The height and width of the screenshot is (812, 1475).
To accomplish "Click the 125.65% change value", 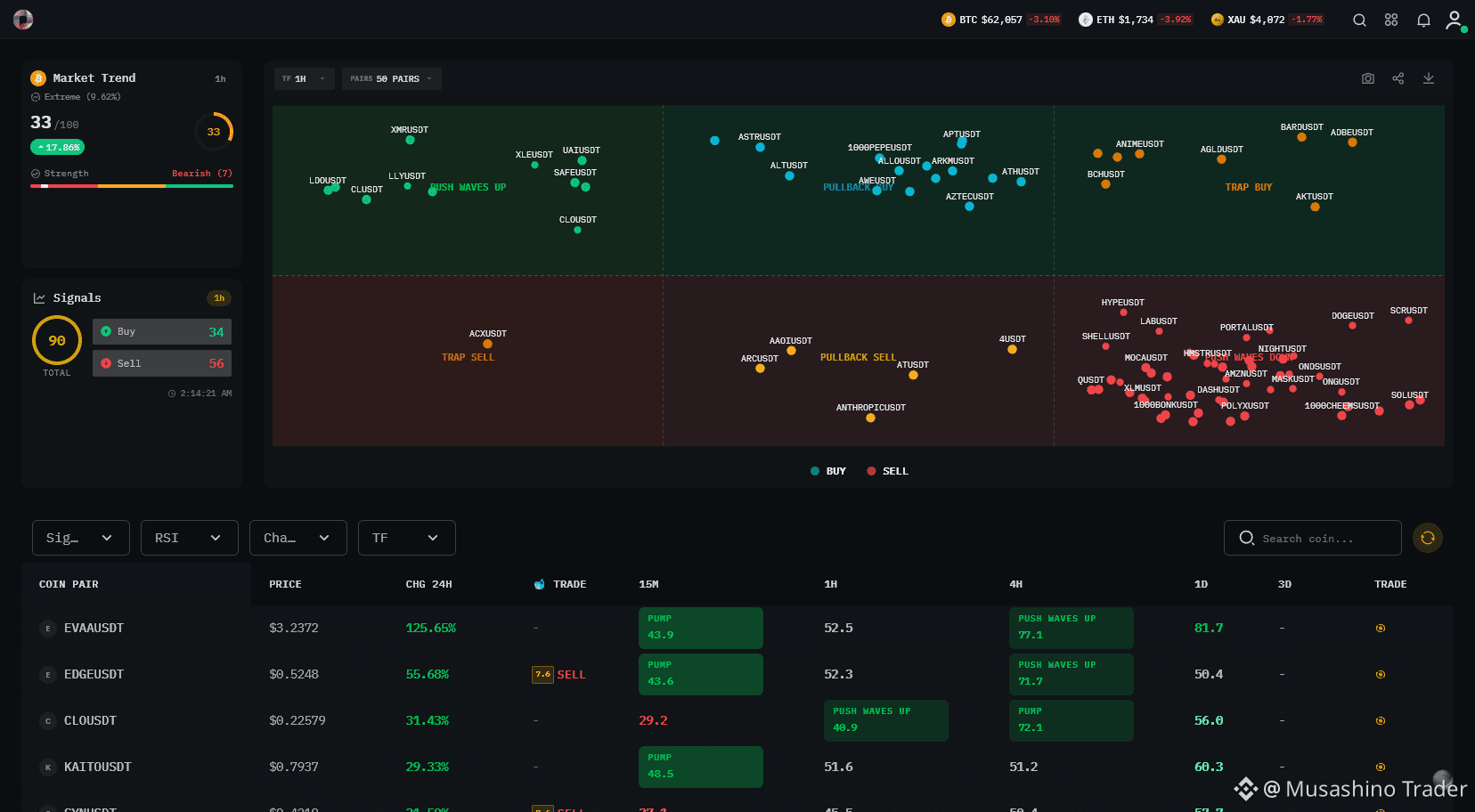I will [x=431, y=628].
